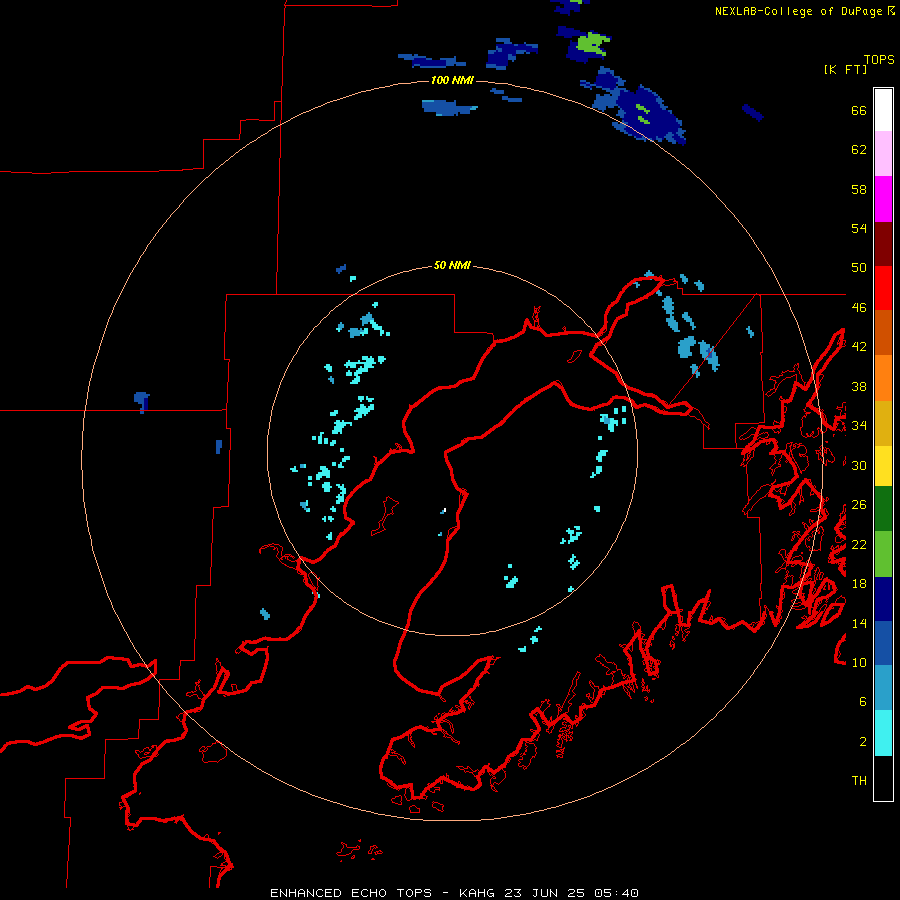This screenshot has width=900, height=900.
Task: Choose the dark green legend swatch
Action: click(x=883, y=509)
